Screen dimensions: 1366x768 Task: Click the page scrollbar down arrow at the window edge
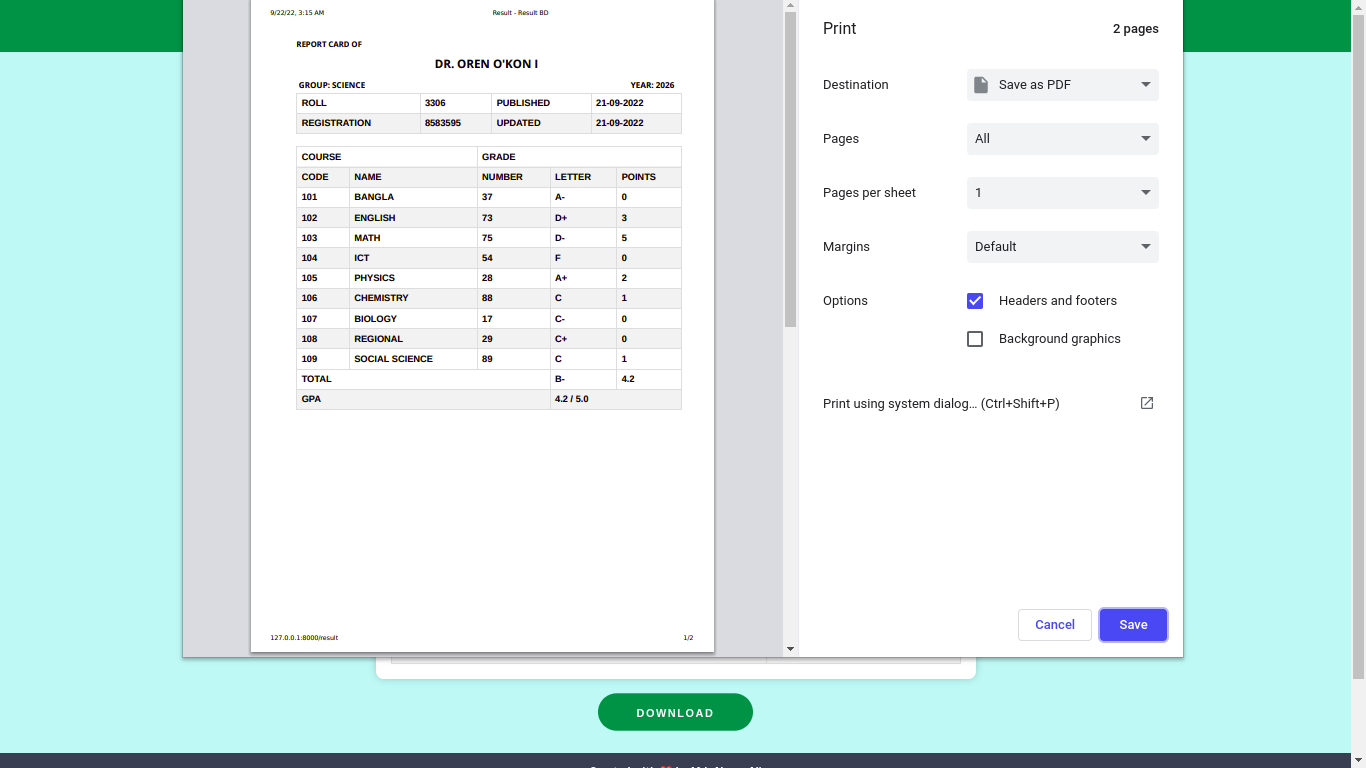pos(1358,760)
